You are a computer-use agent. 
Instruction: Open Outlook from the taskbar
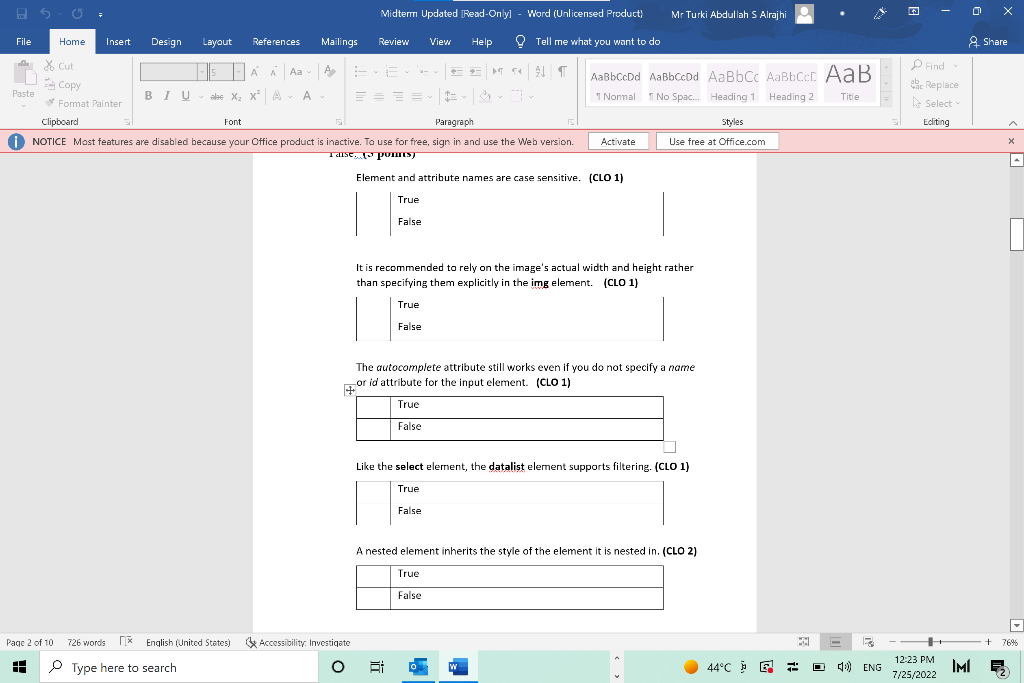tap(419, 666)
